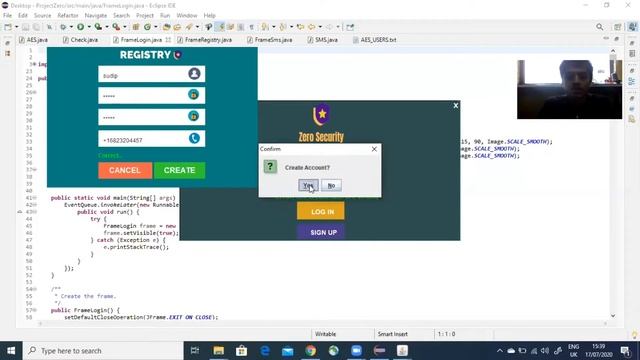Collapse the code fold at line 41

coord(35,198)
